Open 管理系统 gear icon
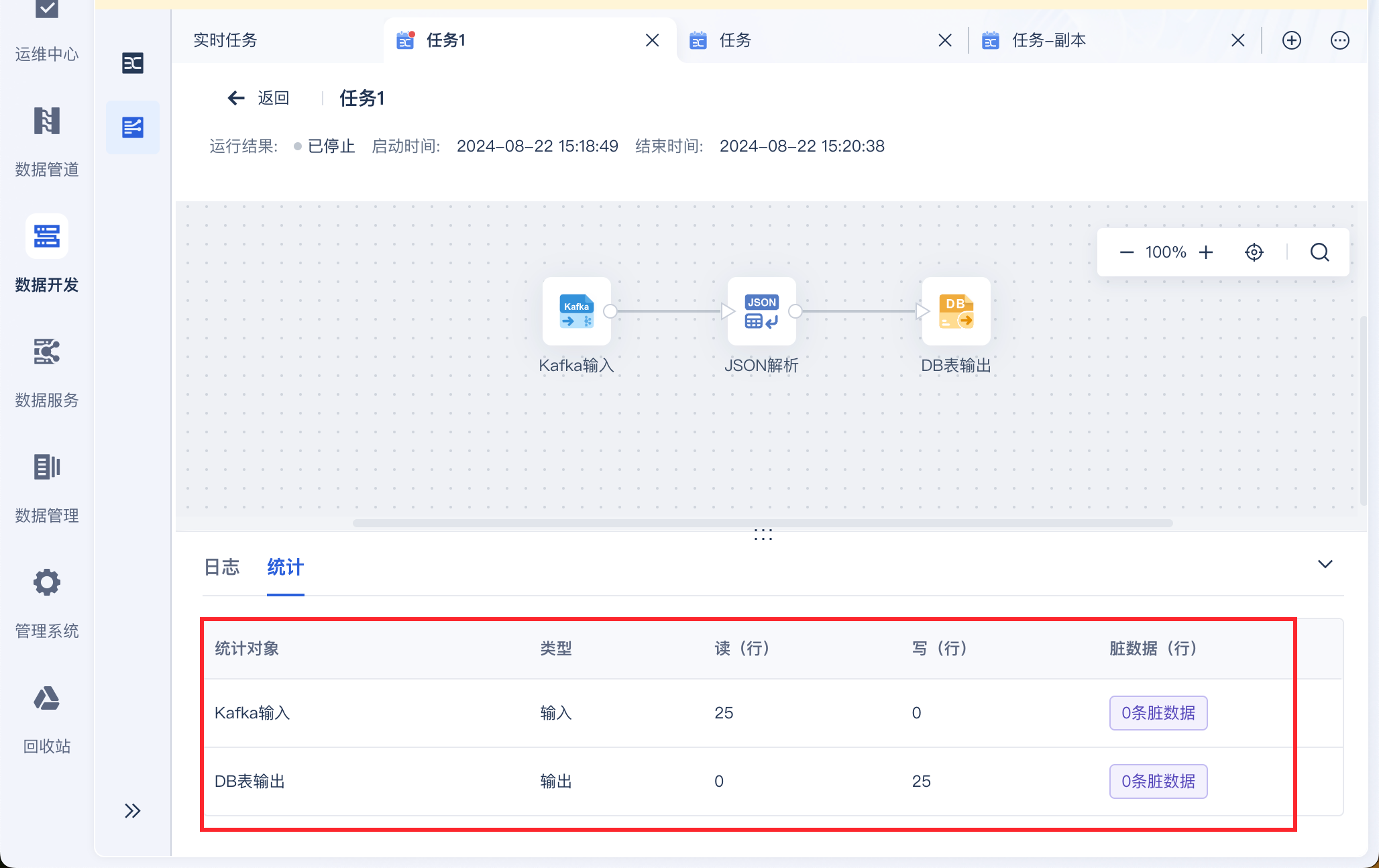Image resolution: width=1379 pixels, height=868 pixels. pyautogui.click(x=47, y=582)
